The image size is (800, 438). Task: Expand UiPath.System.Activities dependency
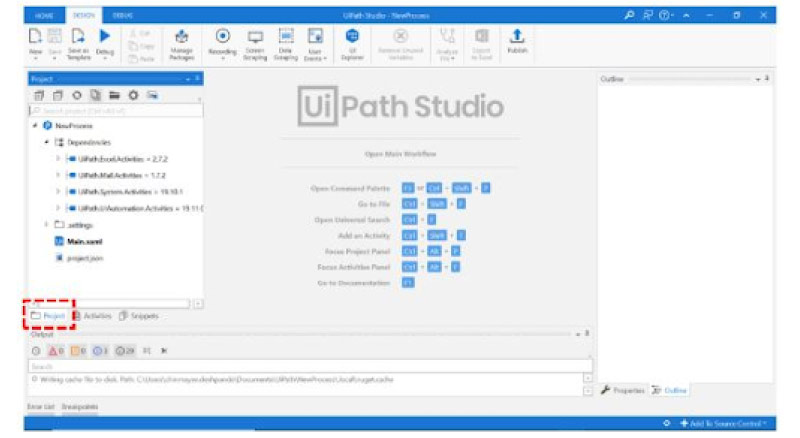(x=58, y=191)
